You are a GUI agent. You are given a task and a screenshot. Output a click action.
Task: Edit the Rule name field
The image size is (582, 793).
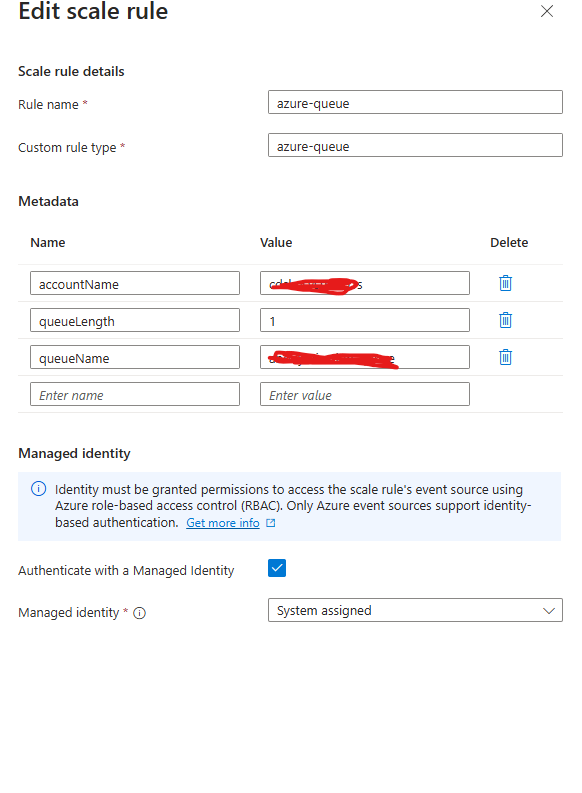[415, 102]
